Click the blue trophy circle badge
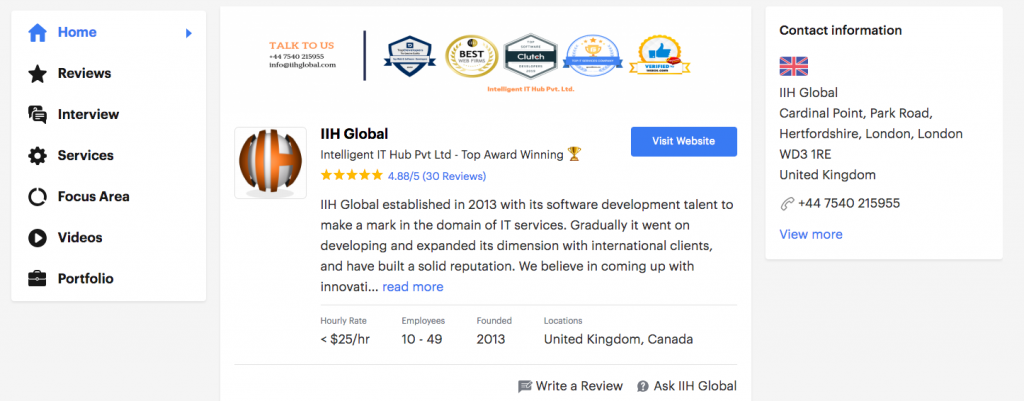 pyautogui.click(x=593, y=56)
